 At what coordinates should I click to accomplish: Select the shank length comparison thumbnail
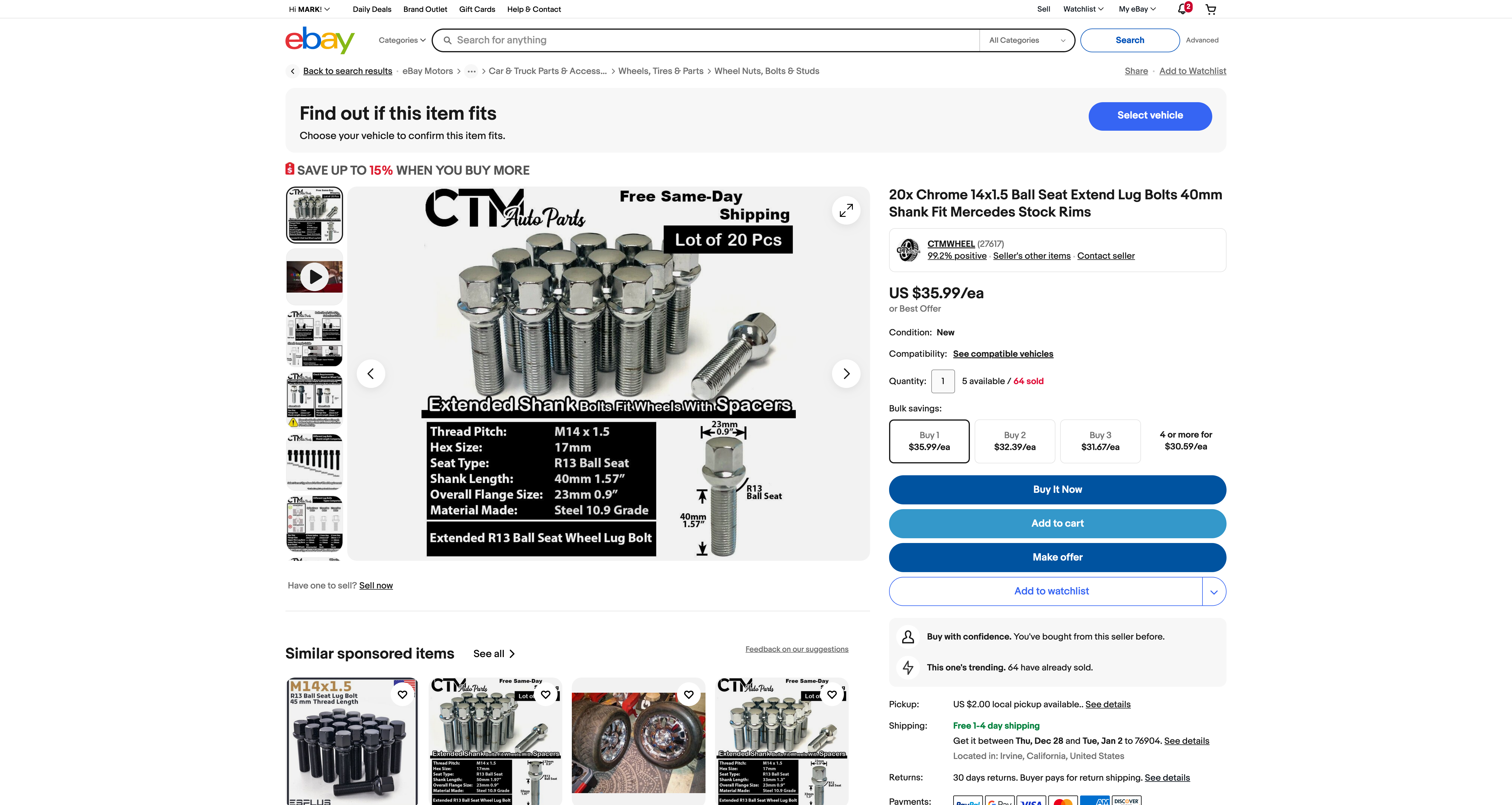pyautogui.click(x=315, y=462)
